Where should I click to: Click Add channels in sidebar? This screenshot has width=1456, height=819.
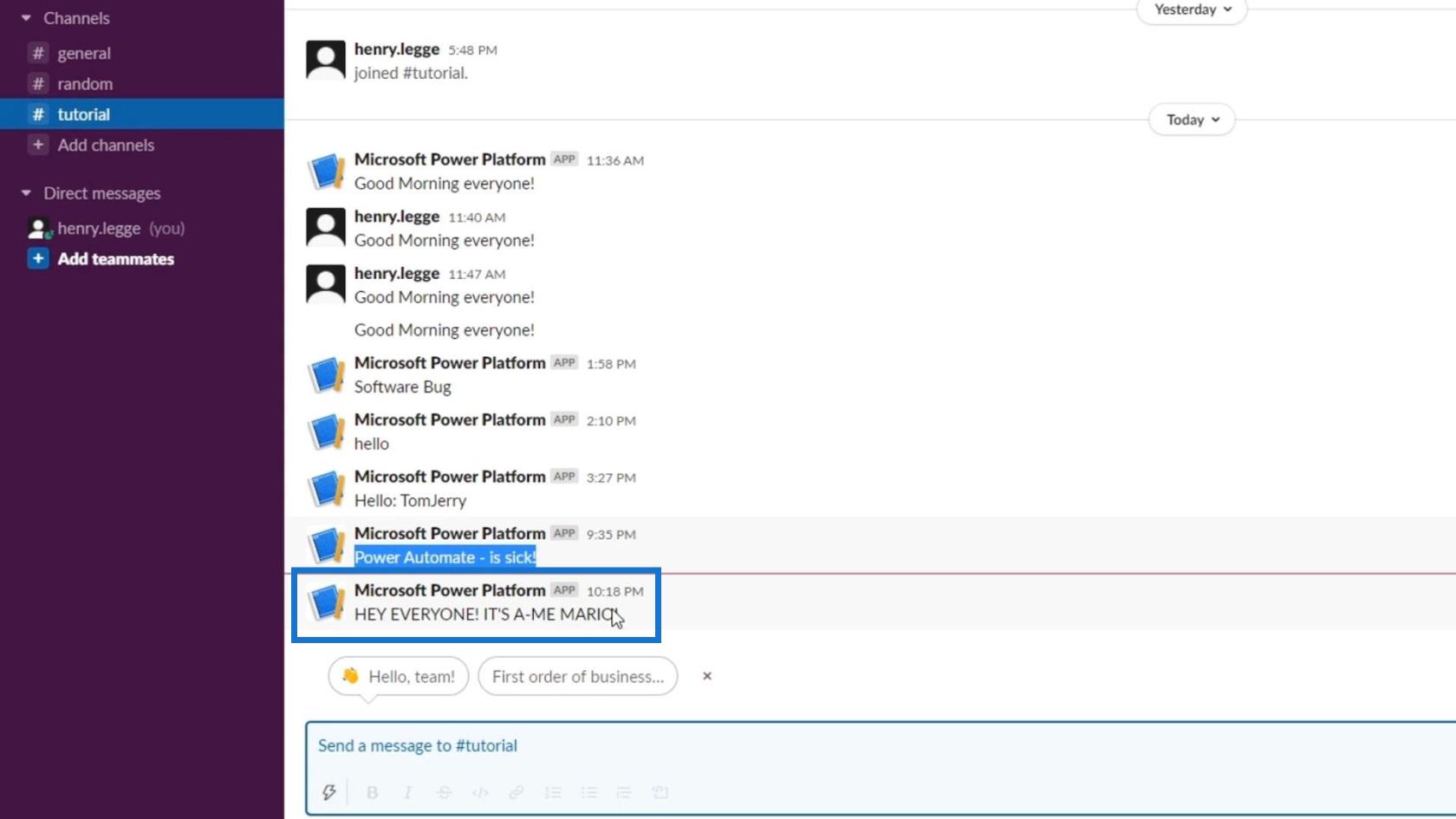tap(106, 145)
